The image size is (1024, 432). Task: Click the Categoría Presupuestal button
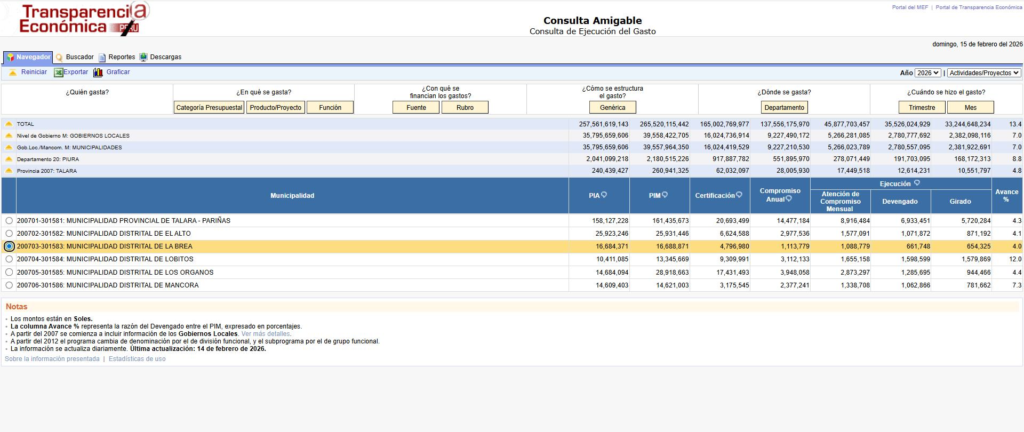tap(208, 107)
